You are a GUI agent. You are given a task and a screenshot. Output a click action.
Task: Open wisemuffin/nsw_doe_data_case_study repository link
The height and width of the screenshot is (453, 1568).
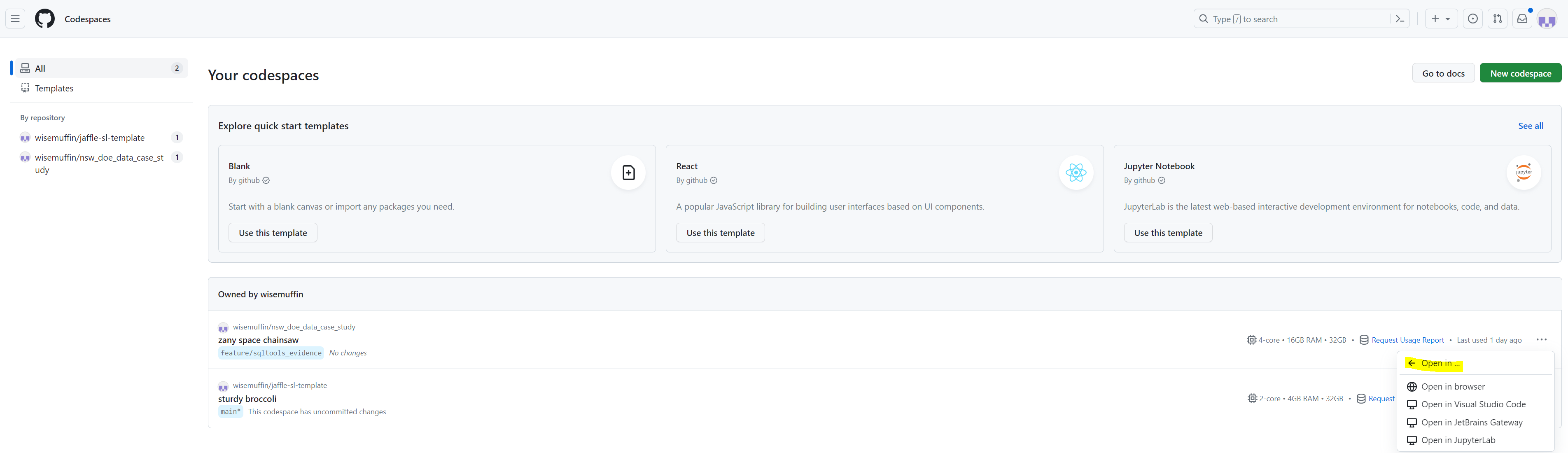click(x=294, y=327)
